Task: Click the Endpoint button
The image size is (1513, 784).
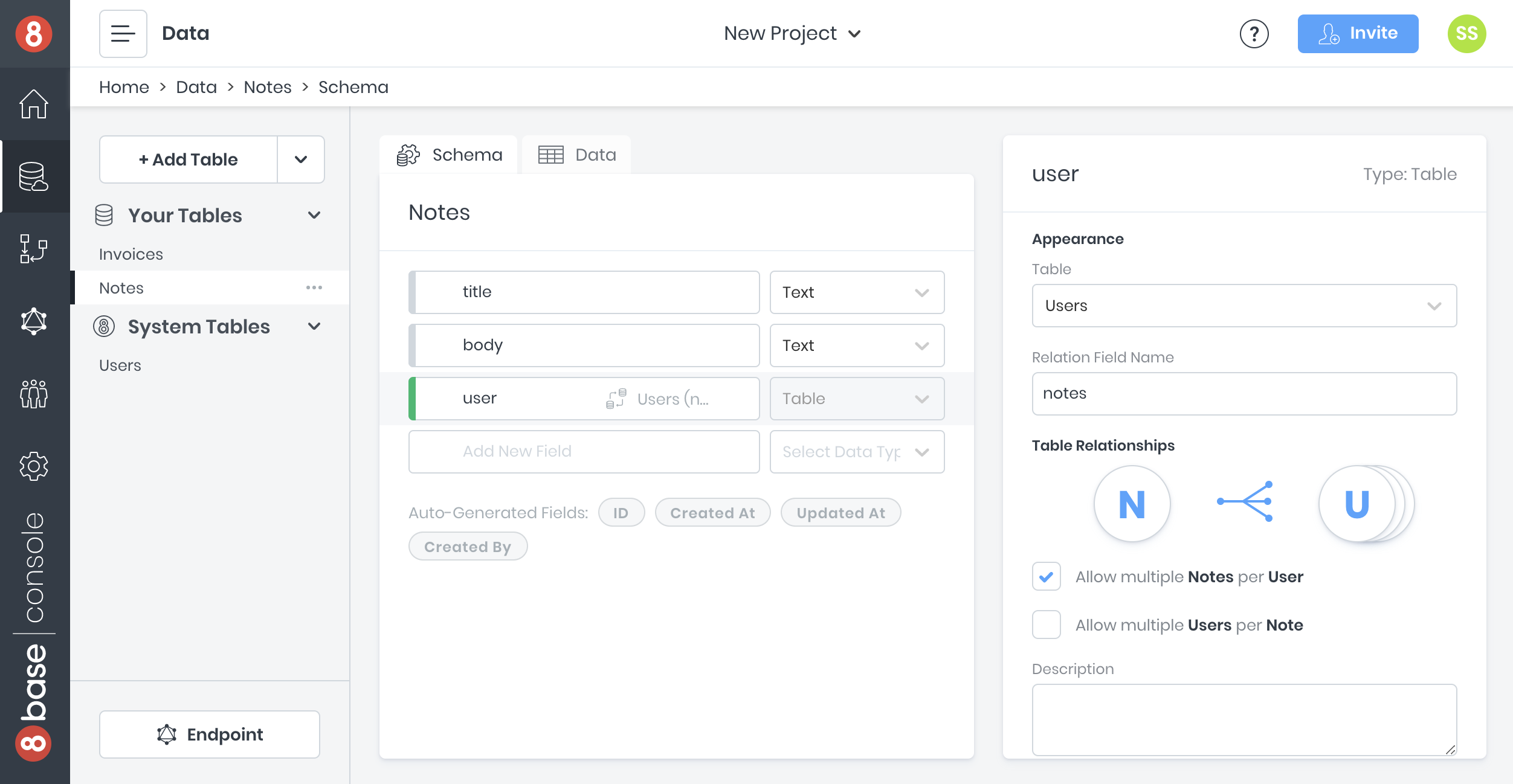Action: coord(209,734)
